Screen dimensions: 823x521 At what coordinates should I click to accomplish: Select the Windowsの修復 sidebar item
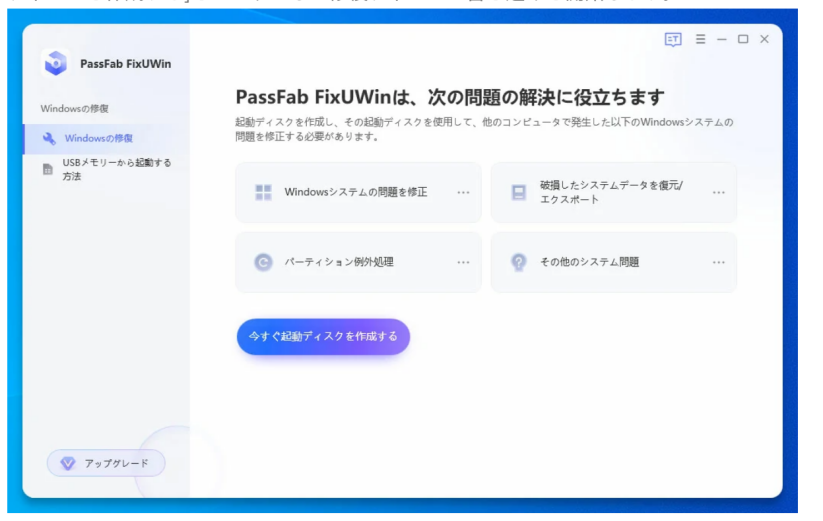(107, 139)
